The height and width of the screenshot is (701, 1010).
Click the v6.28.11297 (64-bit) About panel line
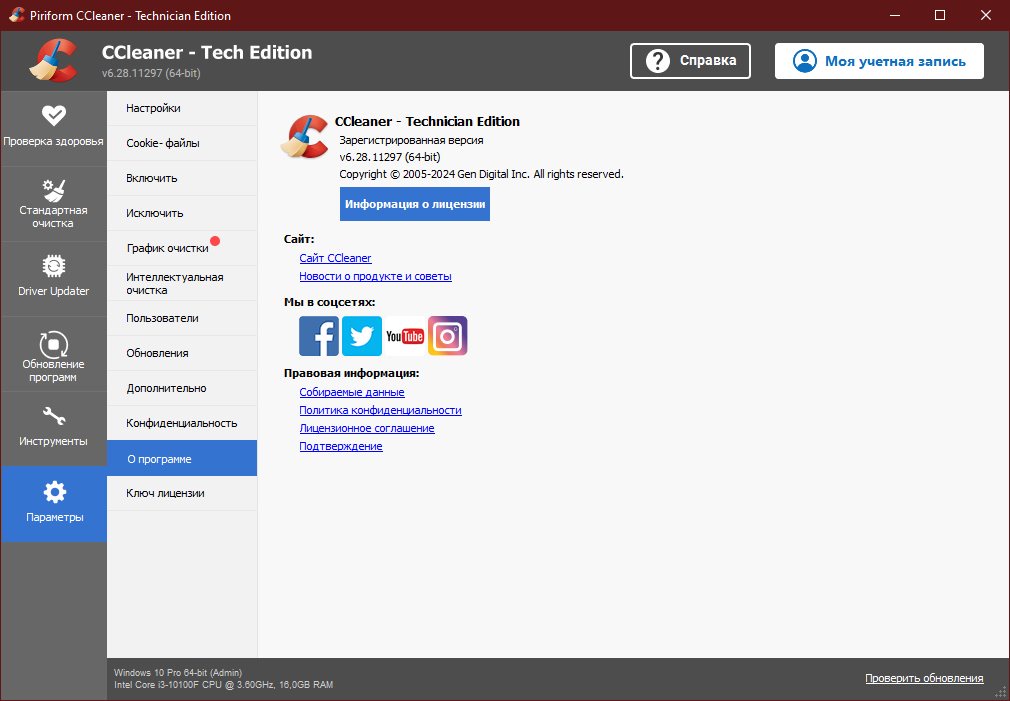pos(390,157)
